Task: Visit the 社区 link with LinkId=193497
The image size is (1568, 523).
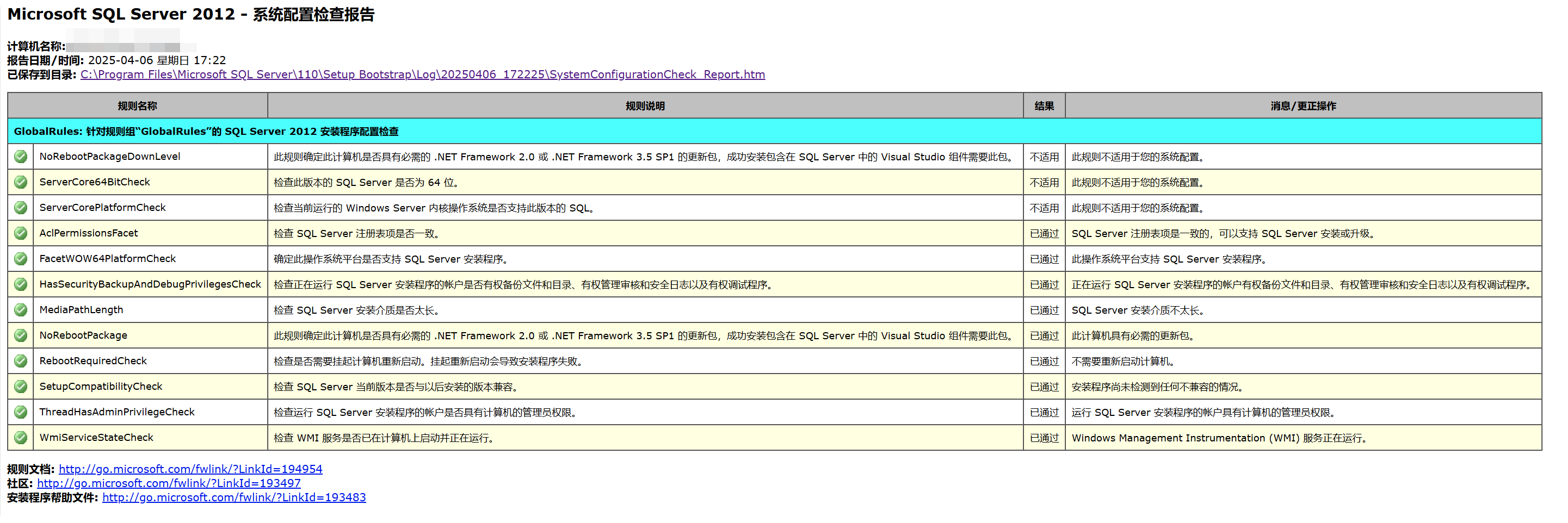Action: 169,483
